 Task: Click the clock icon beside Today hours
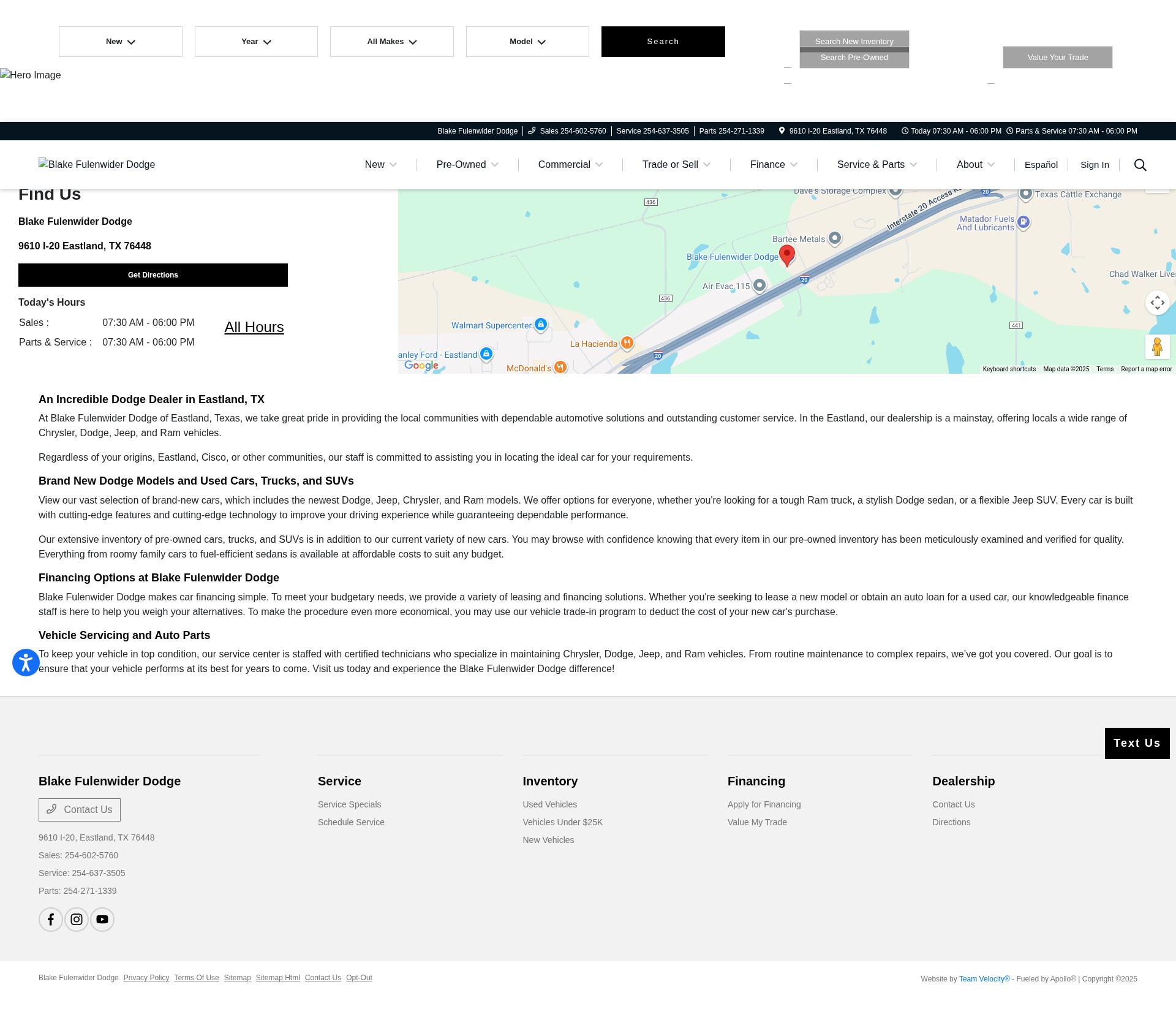905,130
